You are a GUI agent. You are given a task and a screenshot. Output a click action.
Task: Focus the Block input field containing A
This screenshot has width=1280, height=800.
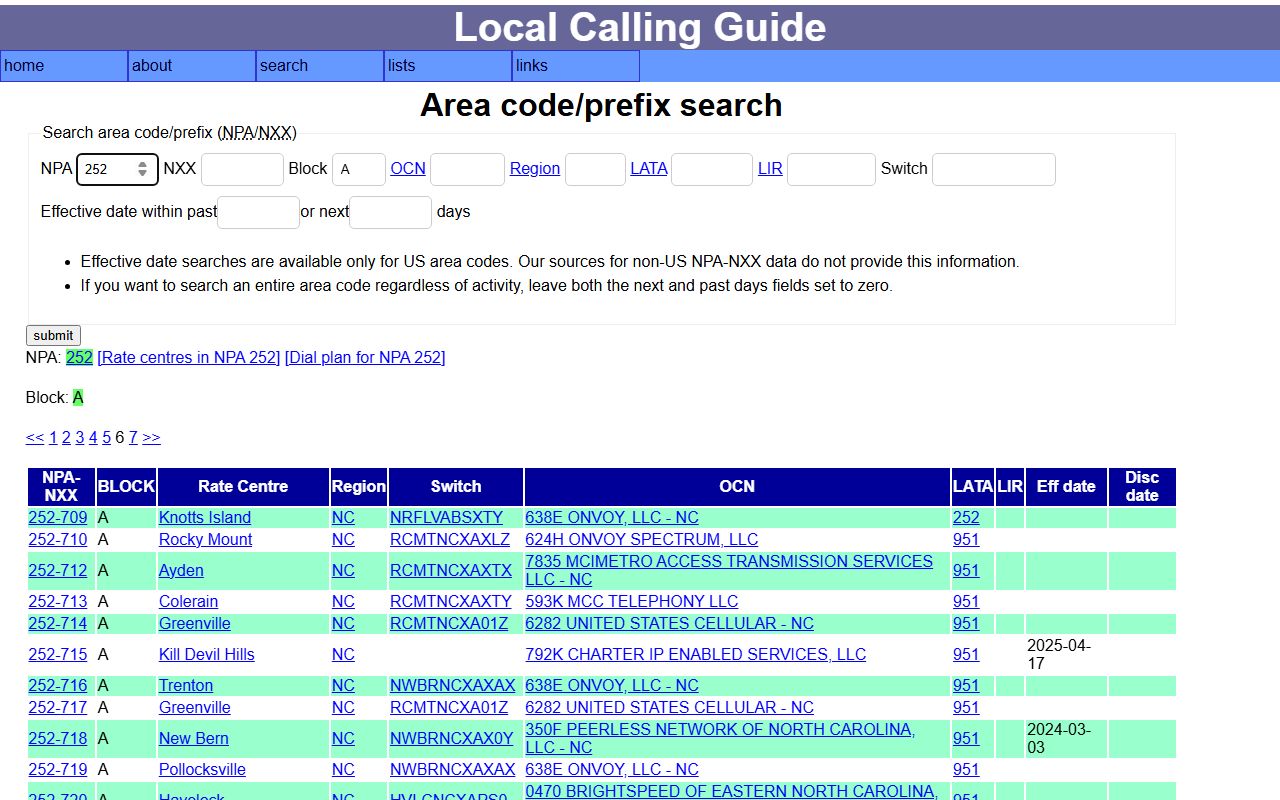[x=359, y=169]
